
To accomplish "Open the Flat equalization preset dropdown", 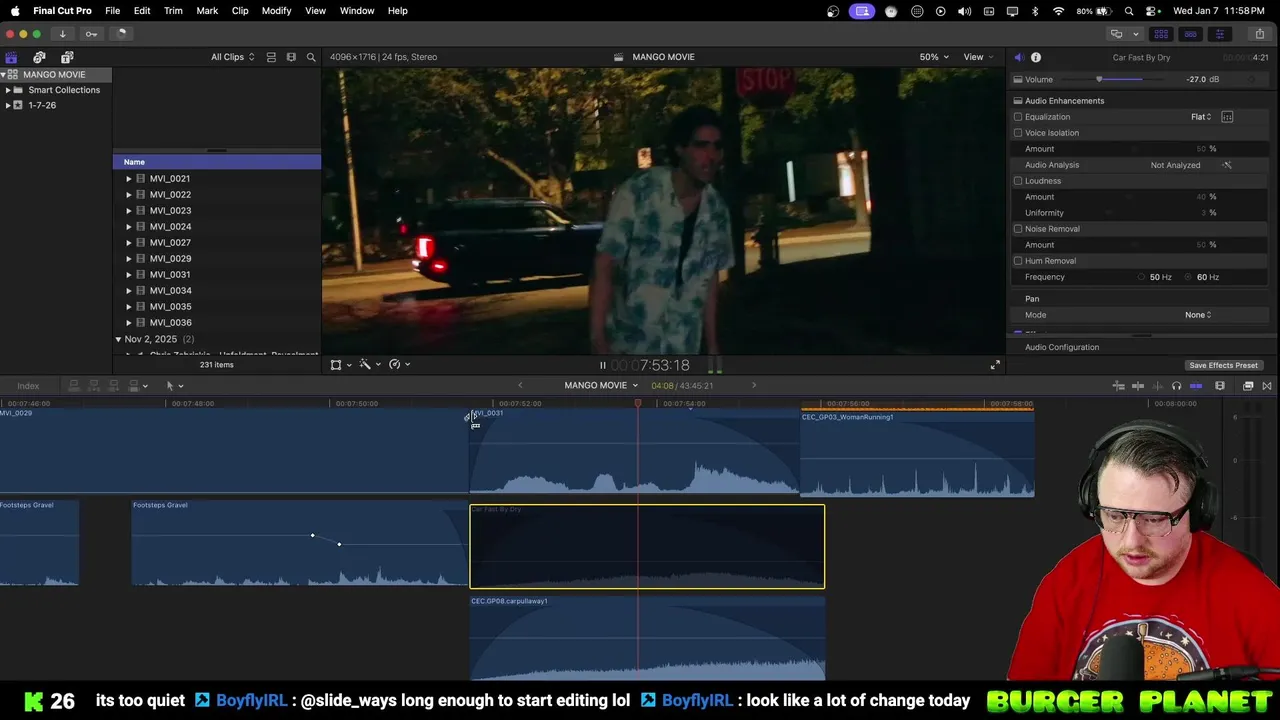I will (x=1201, y=117).
